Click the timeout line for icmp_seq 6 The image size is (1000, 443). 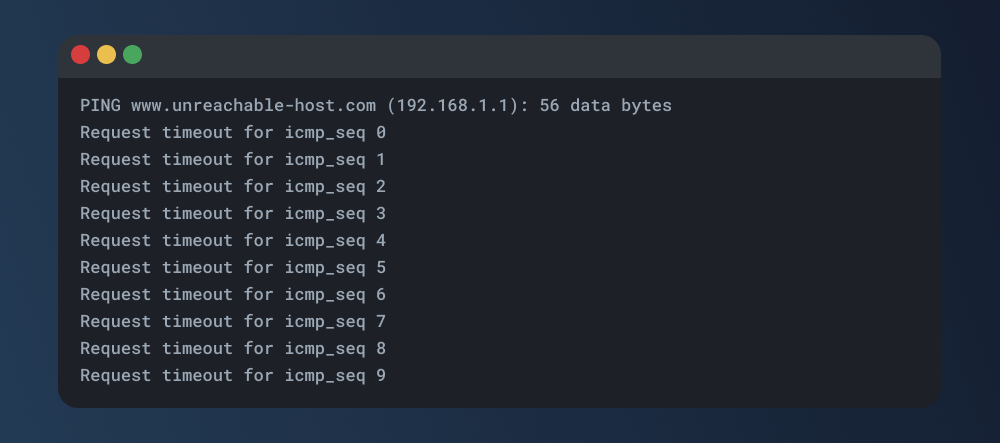(x=232, y=294)
